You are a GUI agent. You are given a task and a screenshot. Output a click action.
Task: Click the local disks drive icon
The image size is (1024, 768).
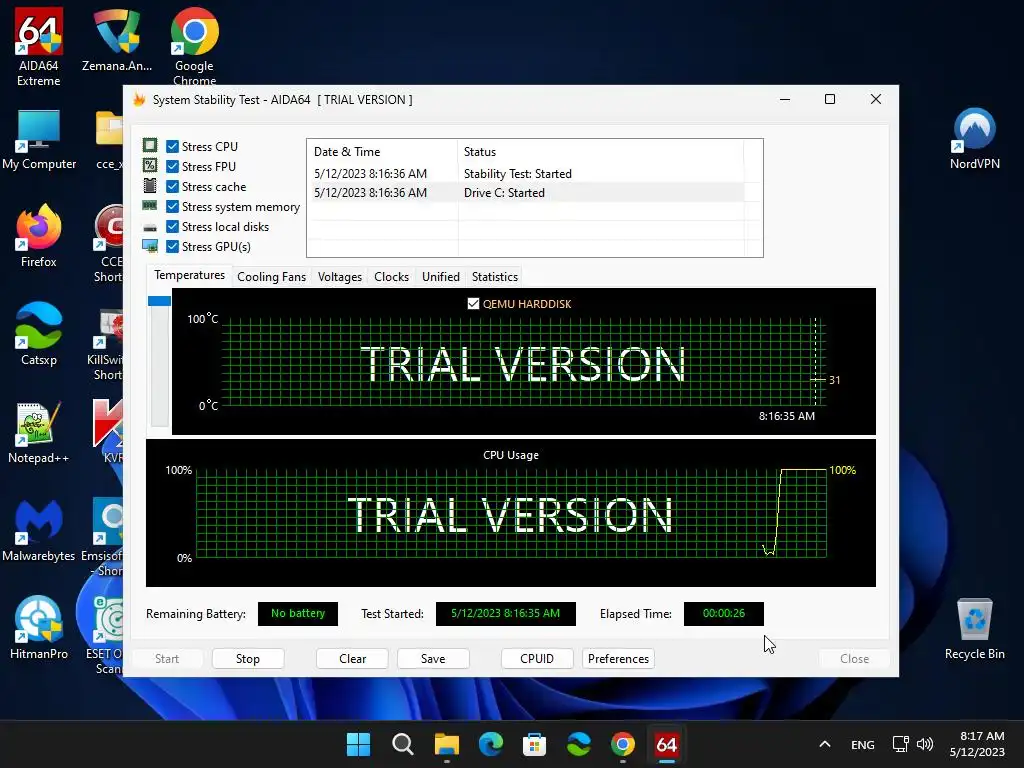click(150, 227)
